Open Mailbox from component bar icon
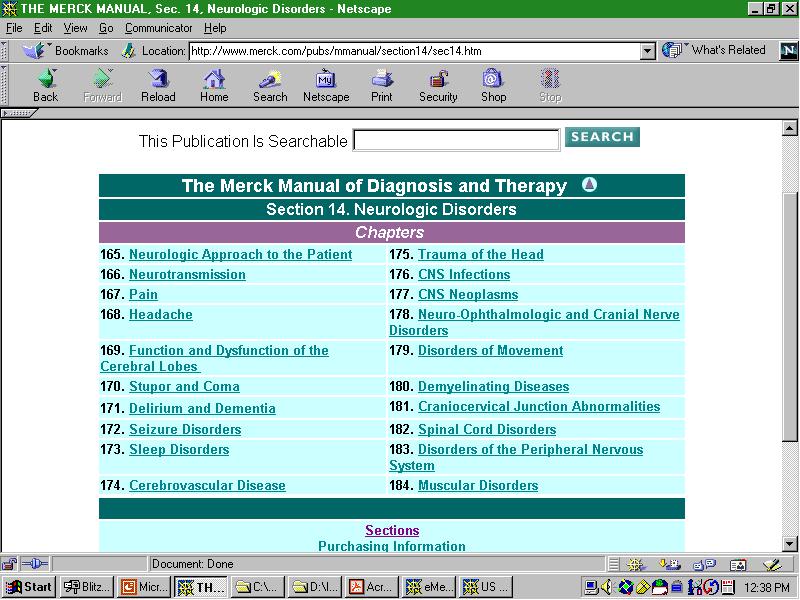Screen dimensions: 800x600 (x=670, y=564)
